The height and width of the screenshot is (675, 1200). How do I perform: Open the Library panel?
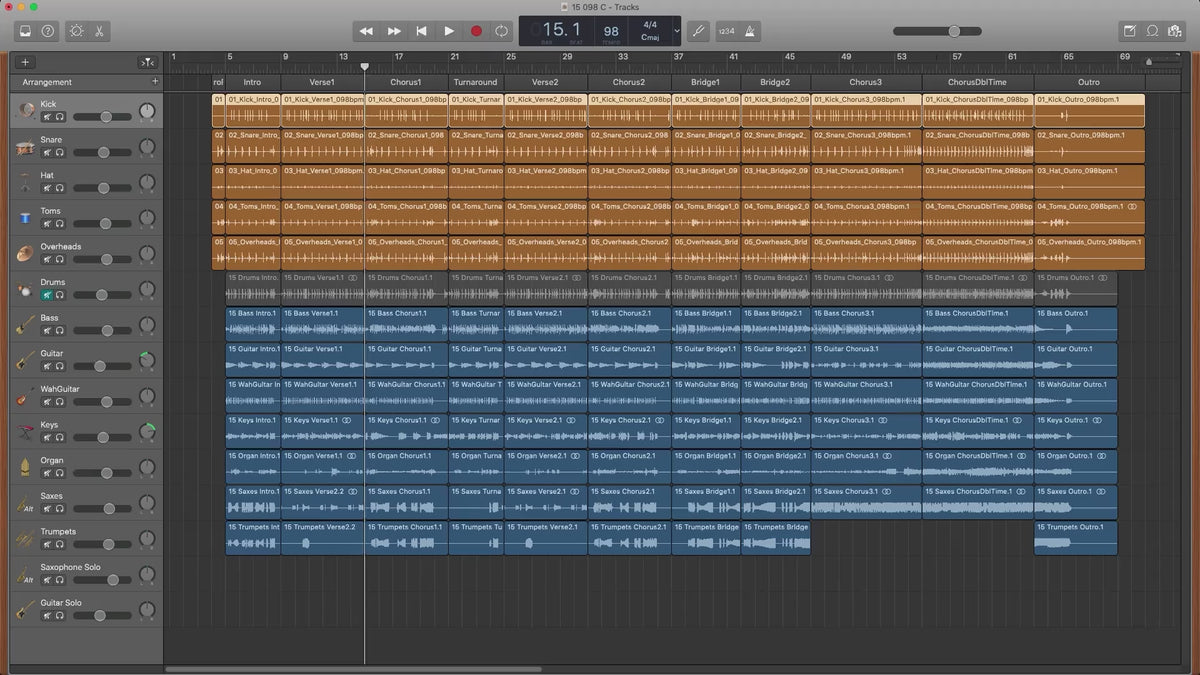click(x=25, y=31)
